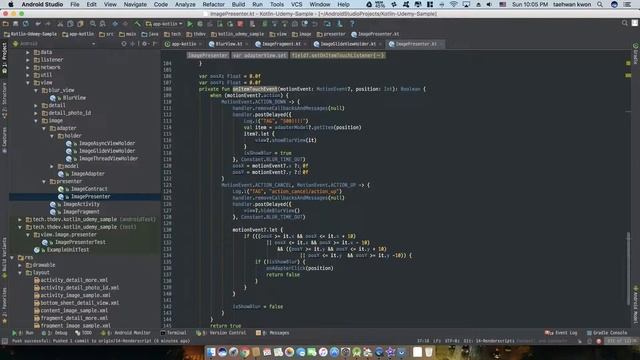Collapse the presenter folder under image

tap(44, 181)
